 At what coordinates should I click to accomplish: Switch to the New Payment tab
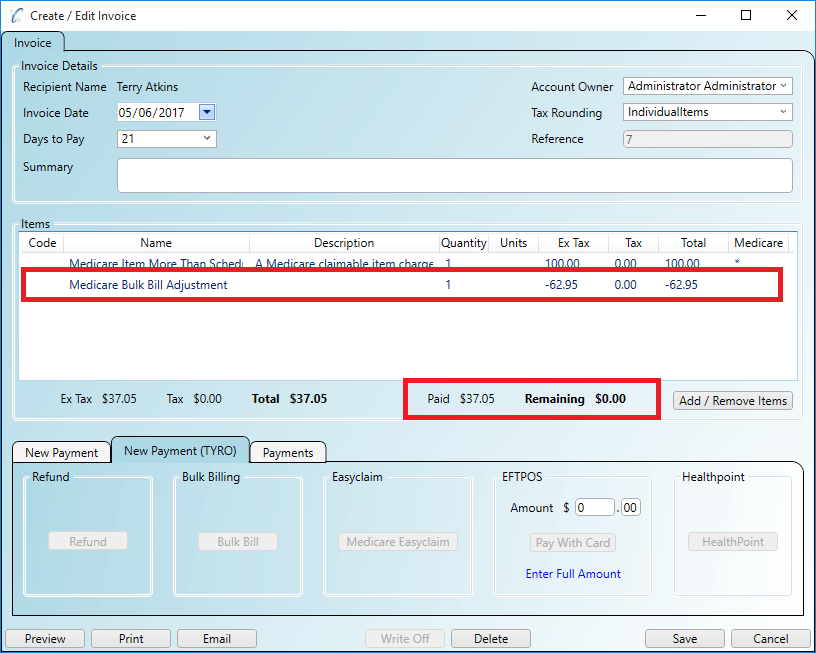point(61,452)
